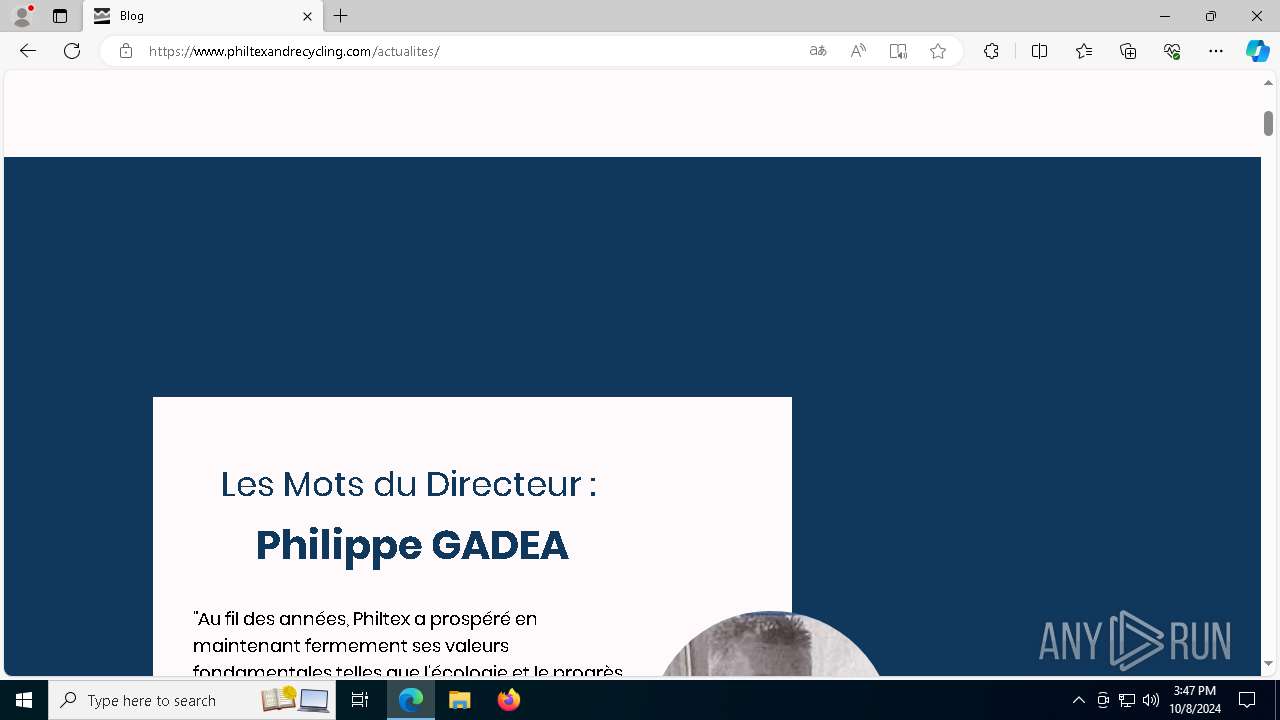Image resolution: width=1280 pixels, height=720 pixels.
Task: Open the Extensions puzzle icon
Action: pyautogui.click(x=991, y=51)
